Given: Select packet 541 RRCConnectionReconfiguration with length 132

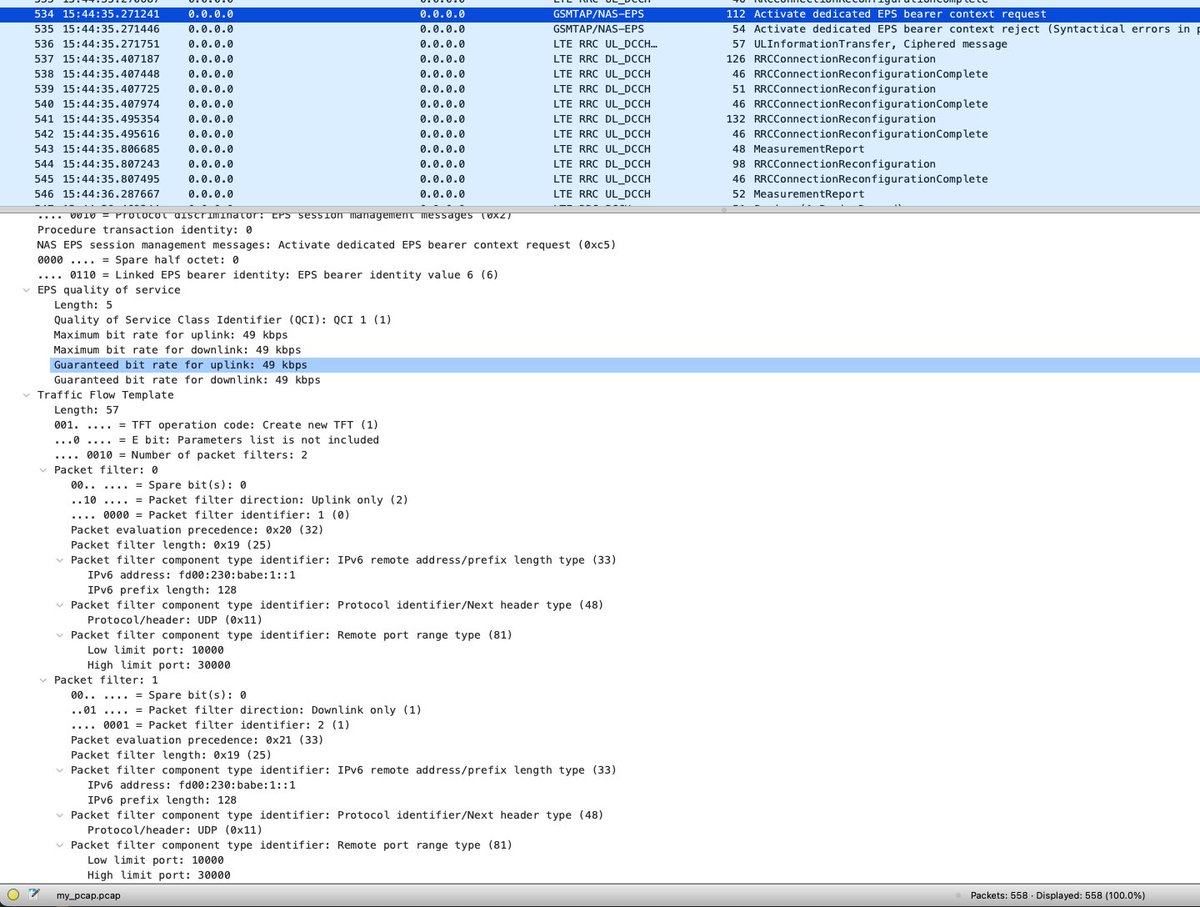Looking at the screenshot, I should (600, 119).
